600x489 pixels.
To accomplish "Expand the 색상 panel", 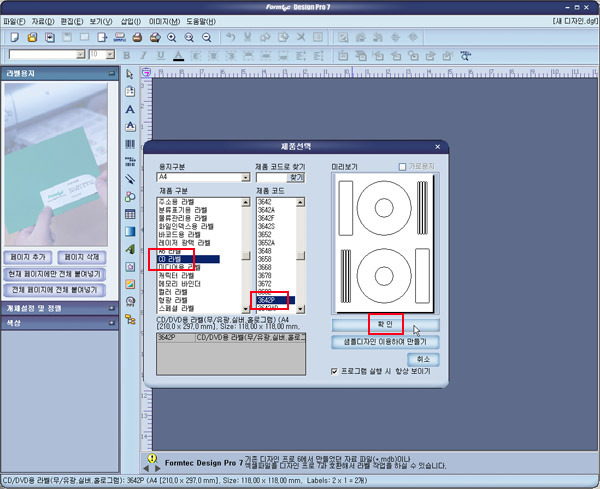I will pos(112,323).
